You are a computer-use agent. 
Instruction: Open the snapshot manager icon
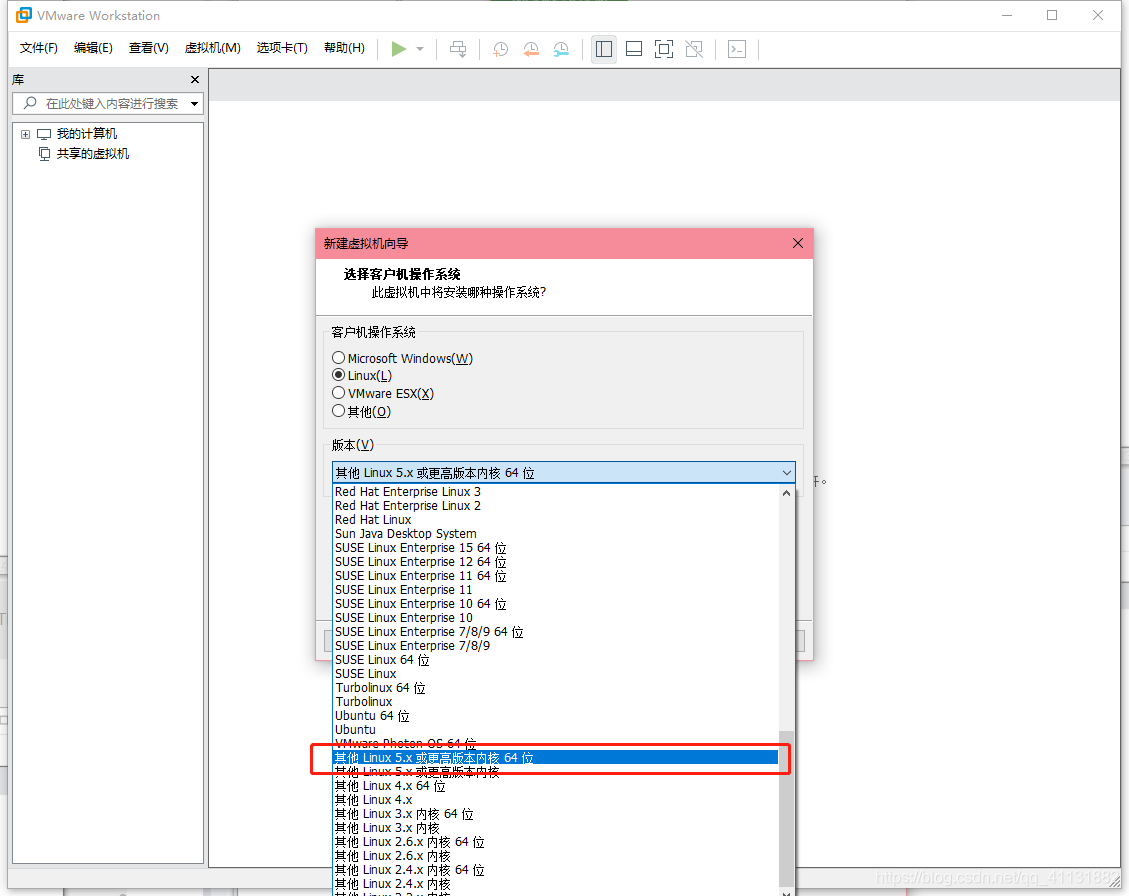tap(561, 49)
